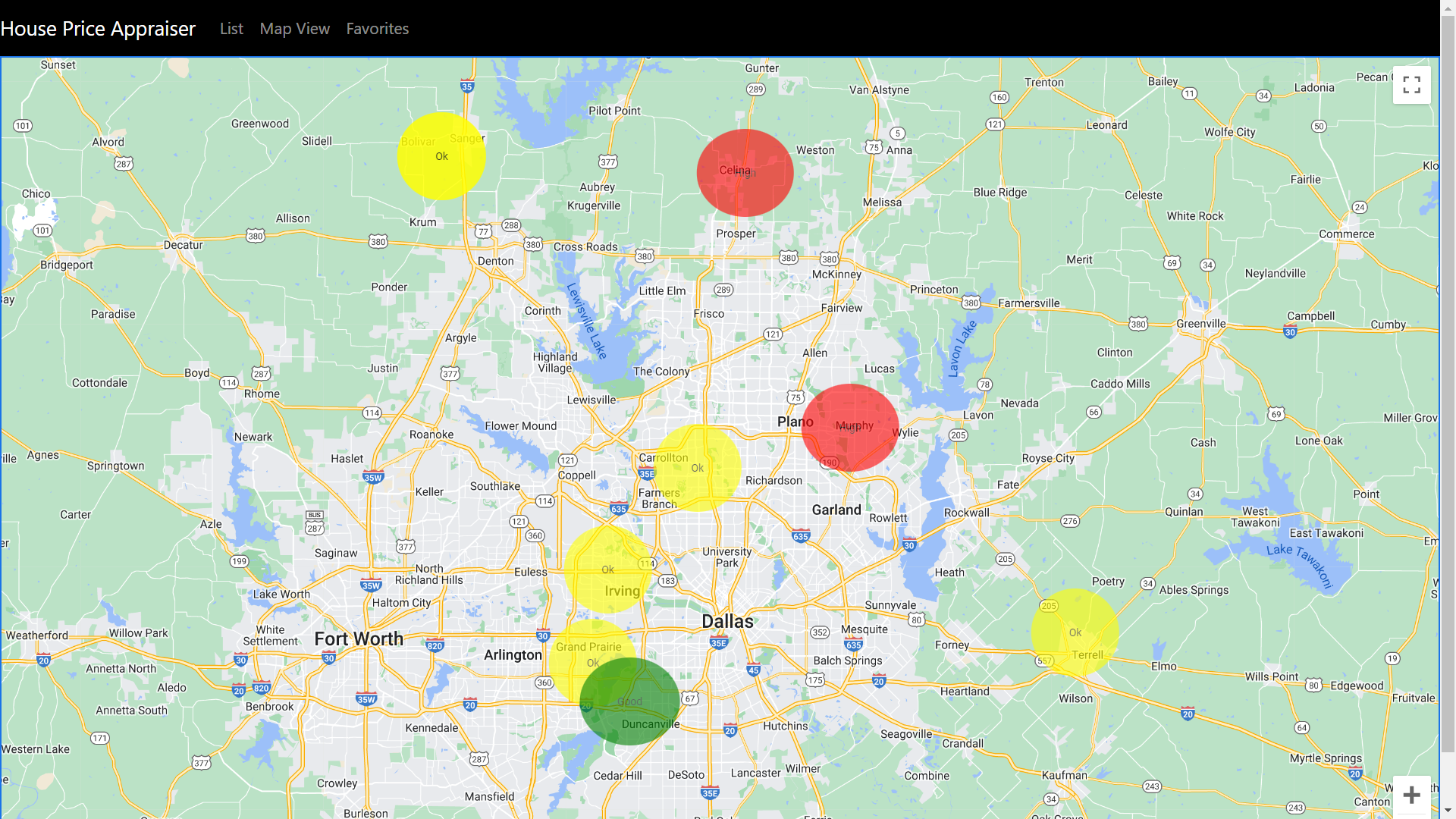The image size is (1456, 819).
Task: Open the List page
Action: pyautogui.click(x=231, y=29)
